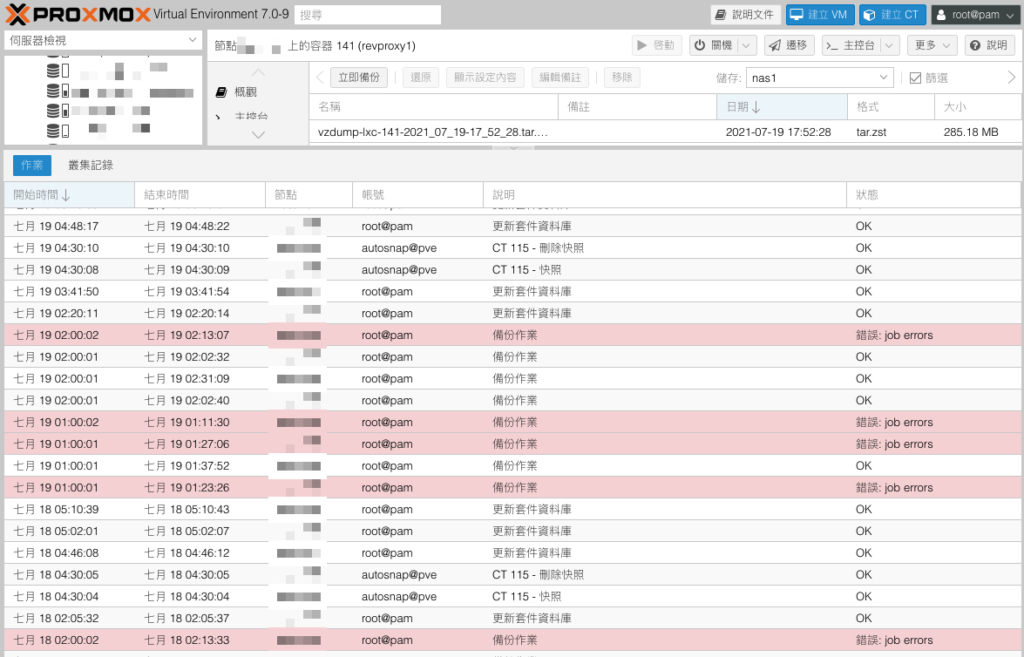Click the 說明 column header in tasks
Image resolution: width=1024 pixels, height=657 pixels.
point(665,195)
